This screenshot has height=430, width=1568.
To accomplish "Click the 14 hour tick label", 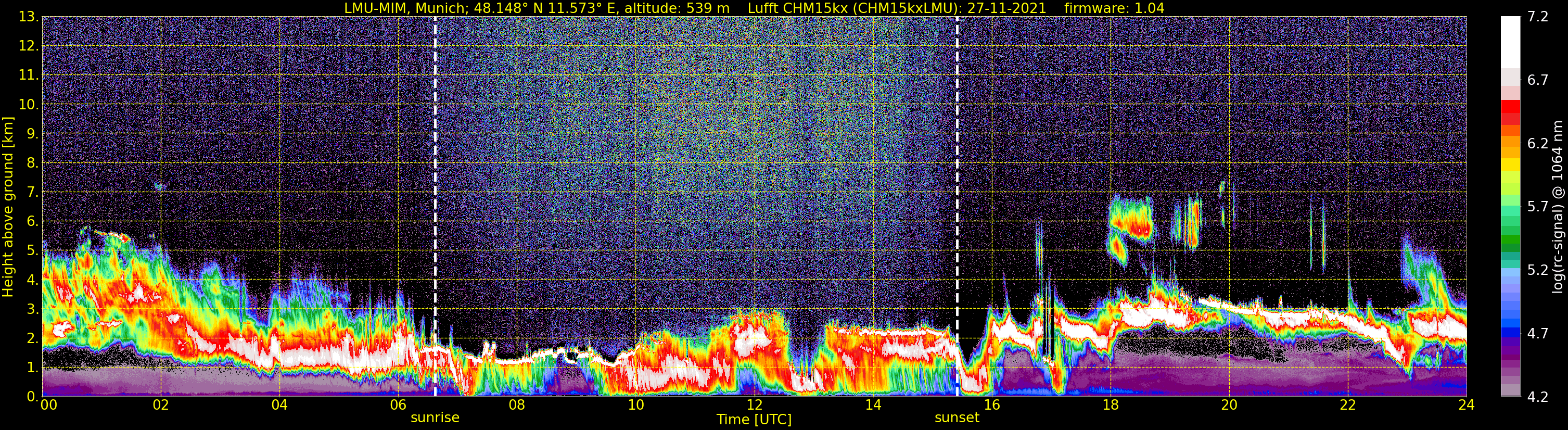I will click(873, 406).
